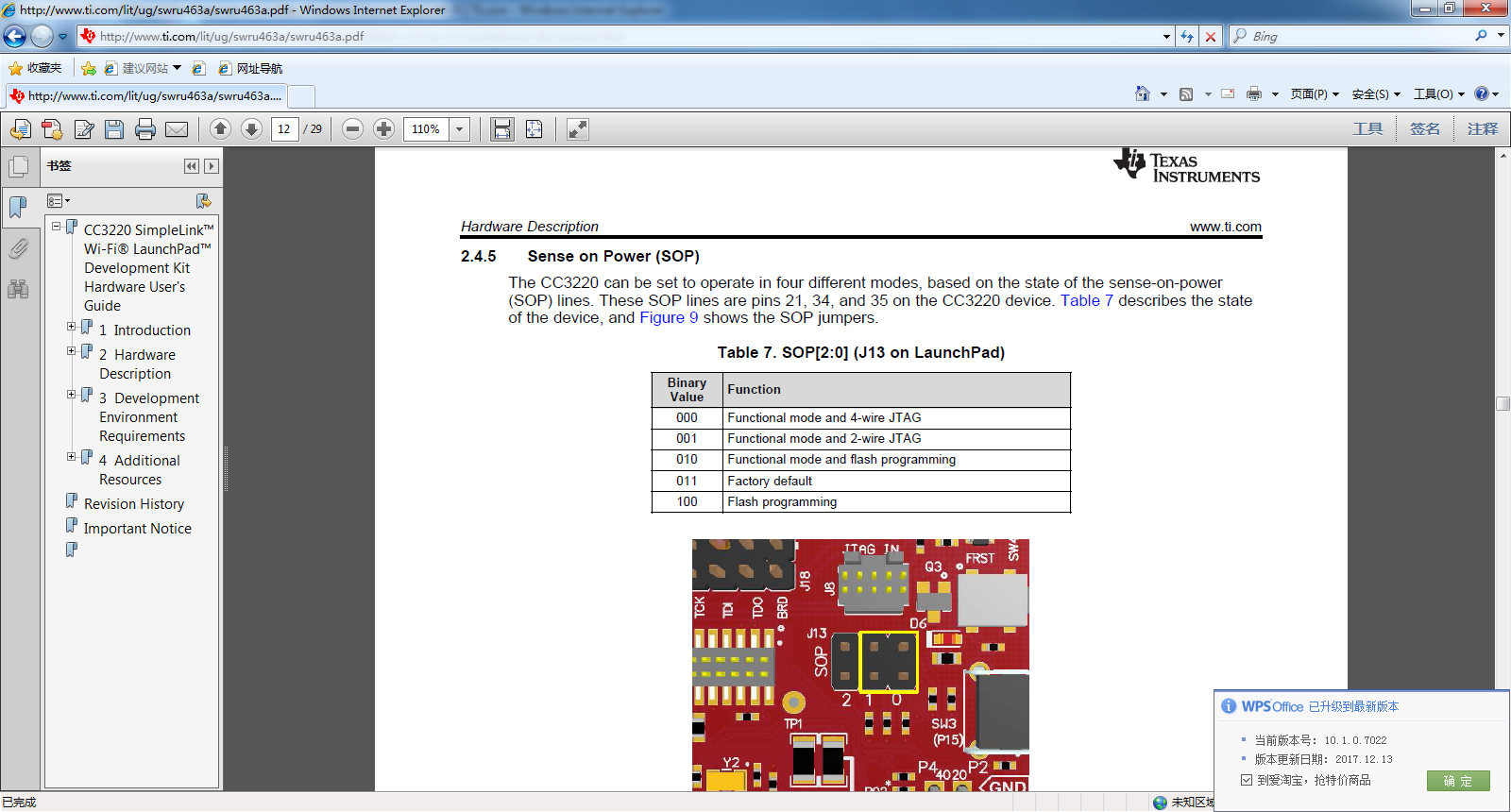Click the zoom percentage field showing 110%
The width and height of the screenshot is (1511, 812).
(427, 129)
